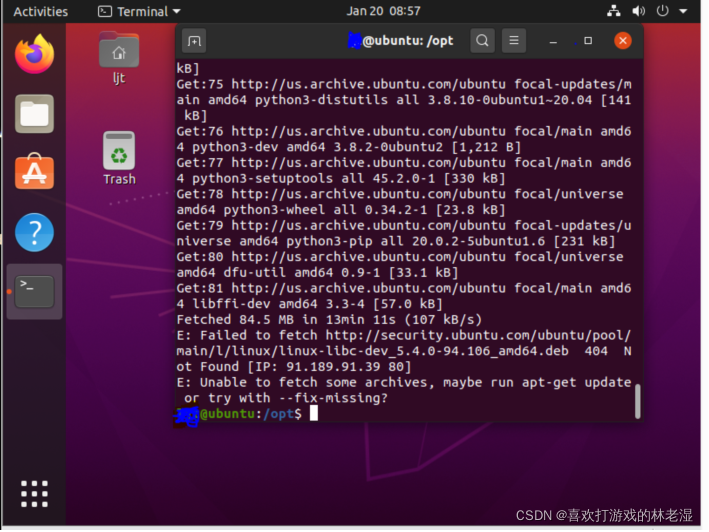This screenshot has width=709, height=532.
Task: Open the network status icon
Action: tap(613, 11)
